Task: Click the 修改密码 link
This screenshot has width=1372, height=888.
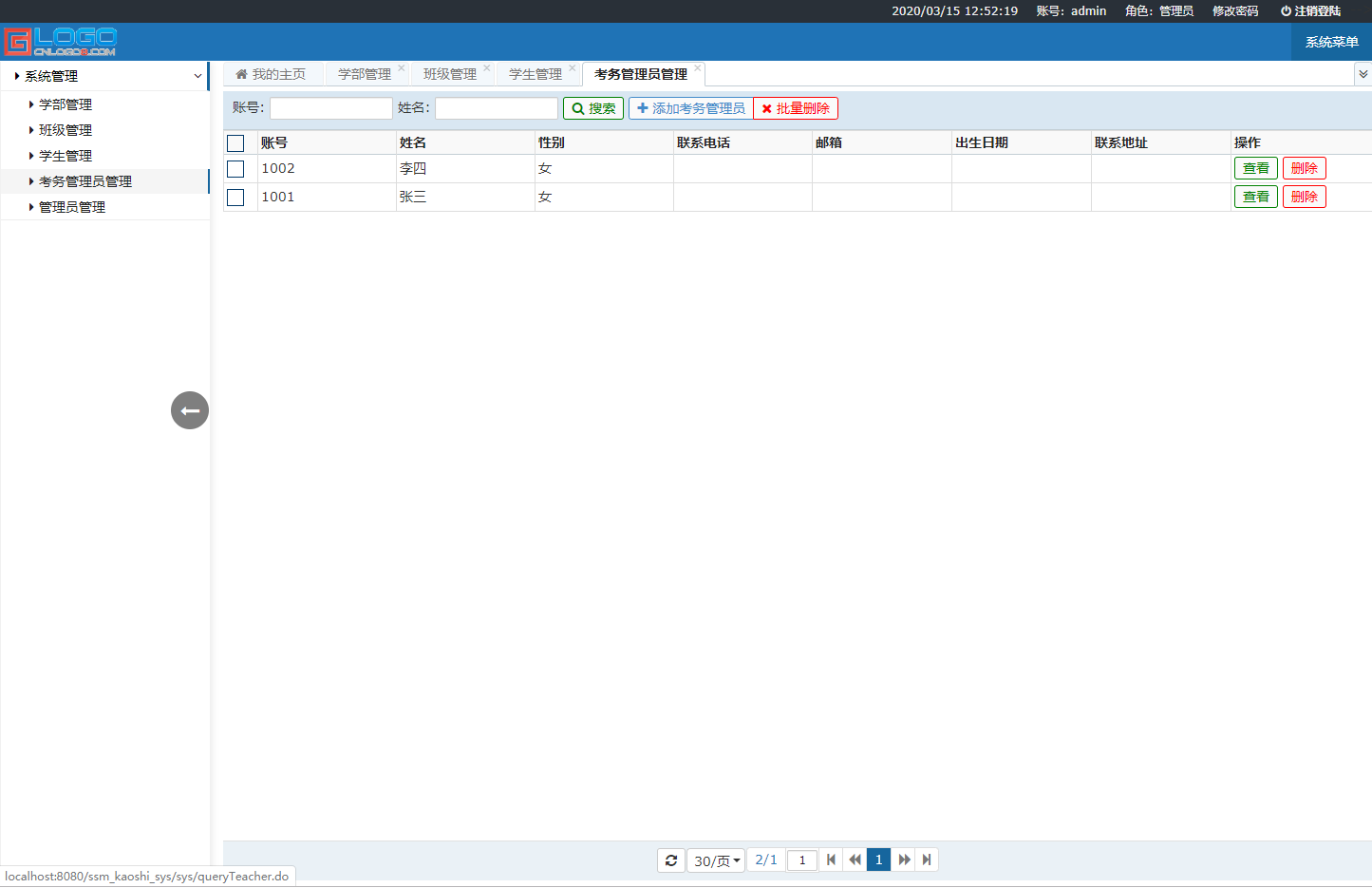Action: [1235, 11]
